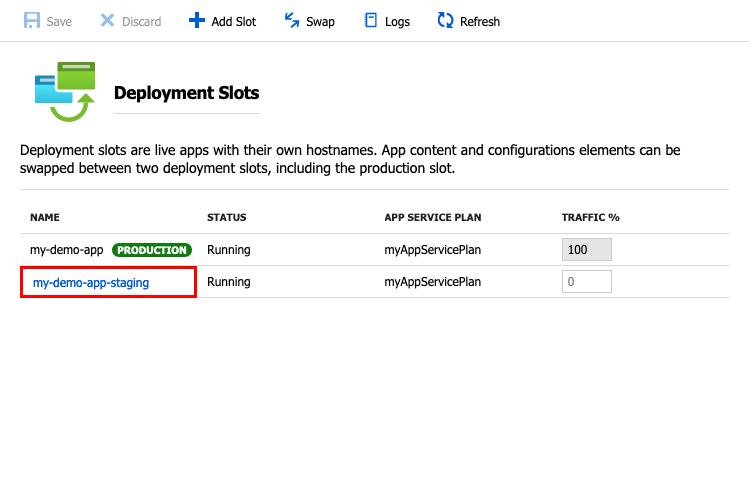The image size is (749, 494).
Task: Click the NAME column header
Action: (46, 217)
